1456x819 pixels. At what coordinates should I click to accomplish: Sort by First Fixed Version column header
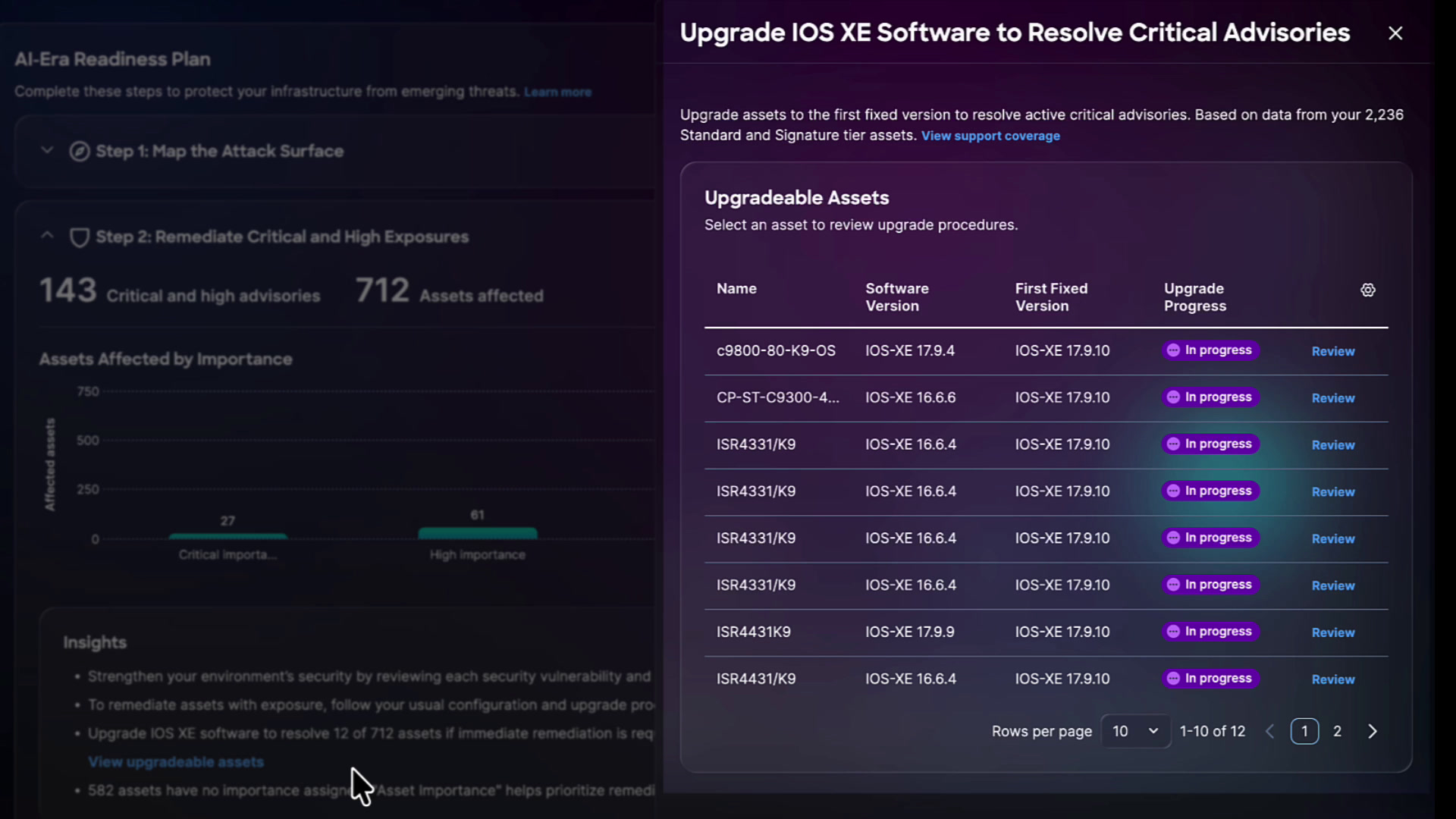1051,297
